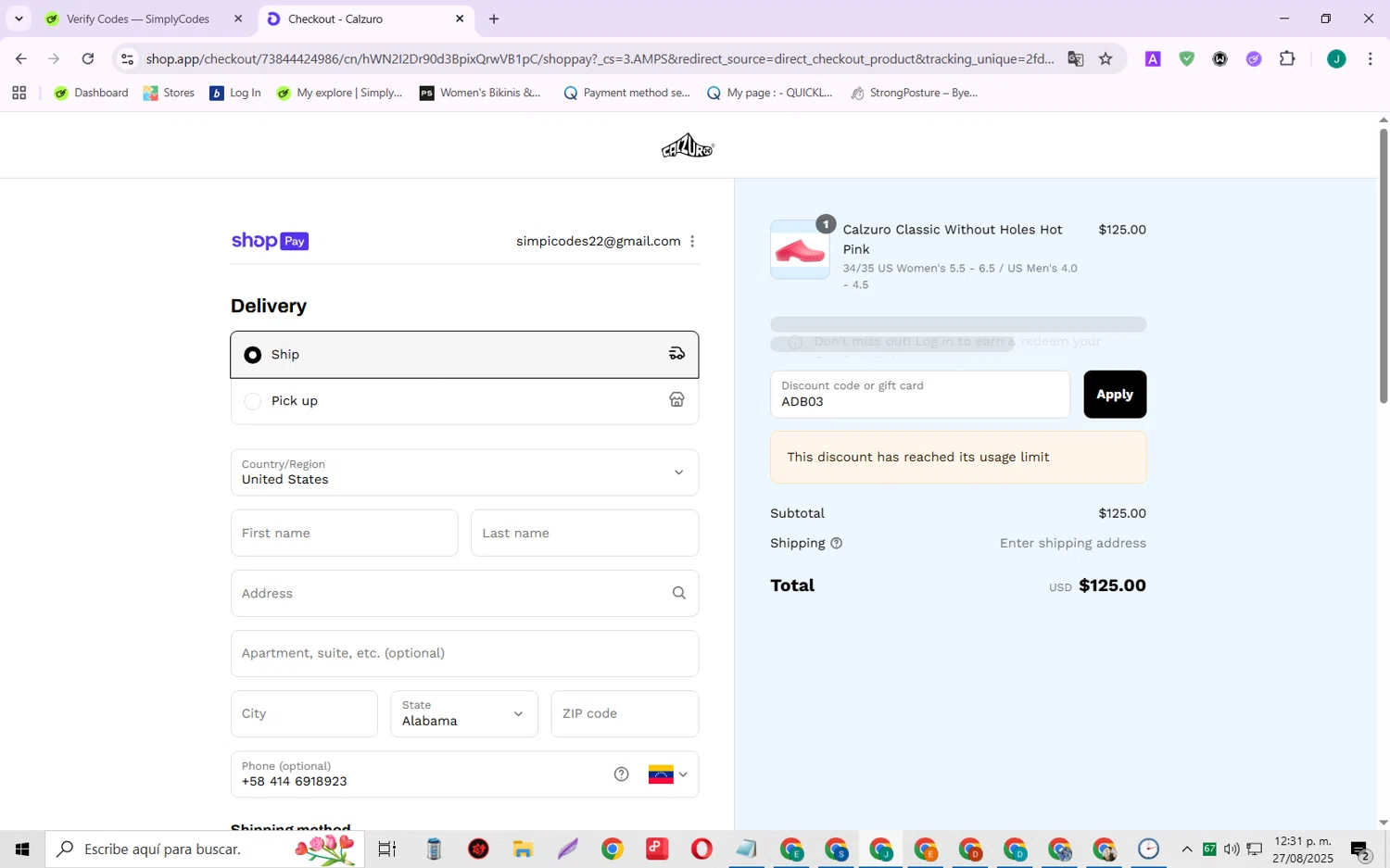
Task: Open the green shield AdGuard extension
Action: click(x=1186, y=58)
